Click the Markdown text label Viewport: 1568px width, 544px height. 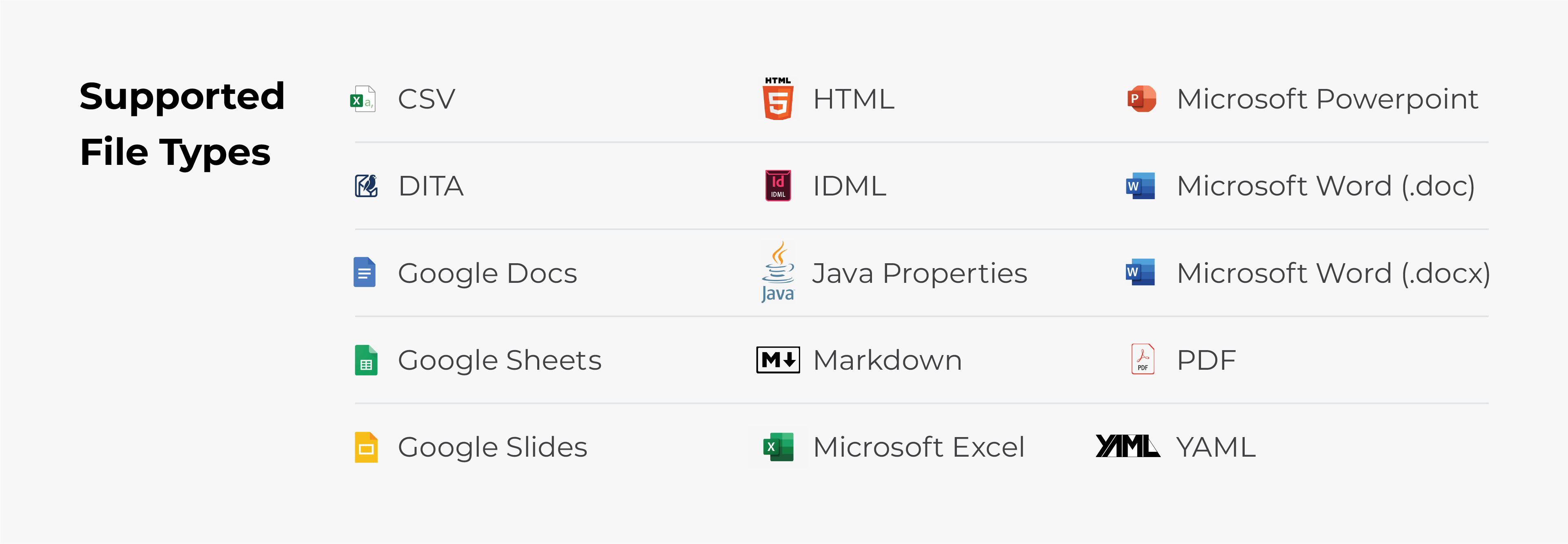[x=887, y=360]
